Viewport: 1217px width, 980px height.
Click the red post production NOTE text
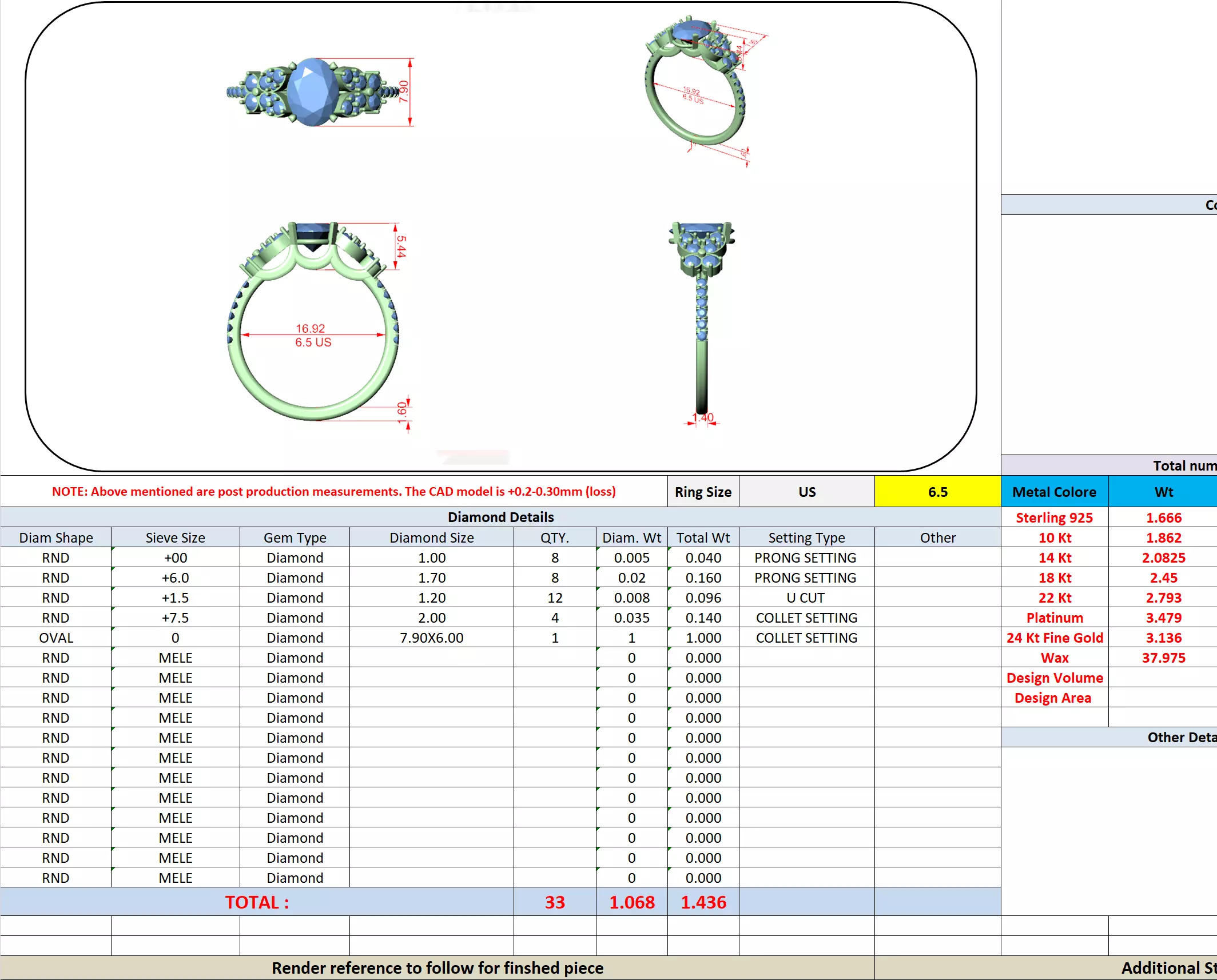tap(333, 491)
